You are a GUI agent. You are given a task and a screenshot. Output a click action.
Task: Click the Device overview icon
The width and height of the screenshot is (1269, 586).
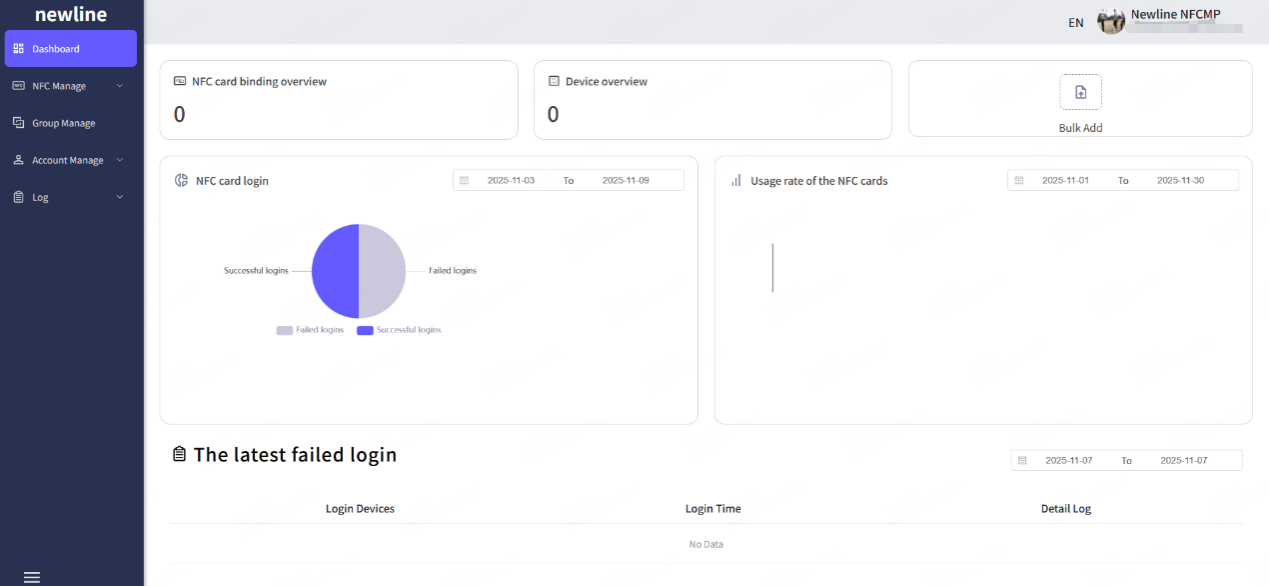pos(554,81)
